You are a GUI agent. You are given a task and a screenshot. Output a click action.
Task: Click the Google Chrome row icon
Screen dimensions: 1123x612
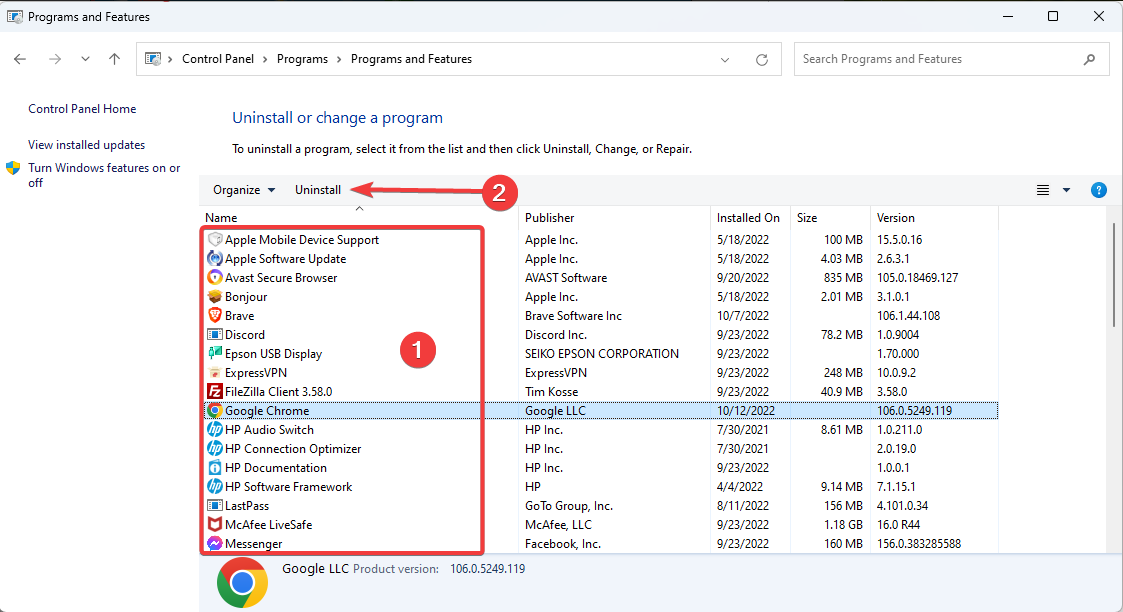[x=215, y=411]
